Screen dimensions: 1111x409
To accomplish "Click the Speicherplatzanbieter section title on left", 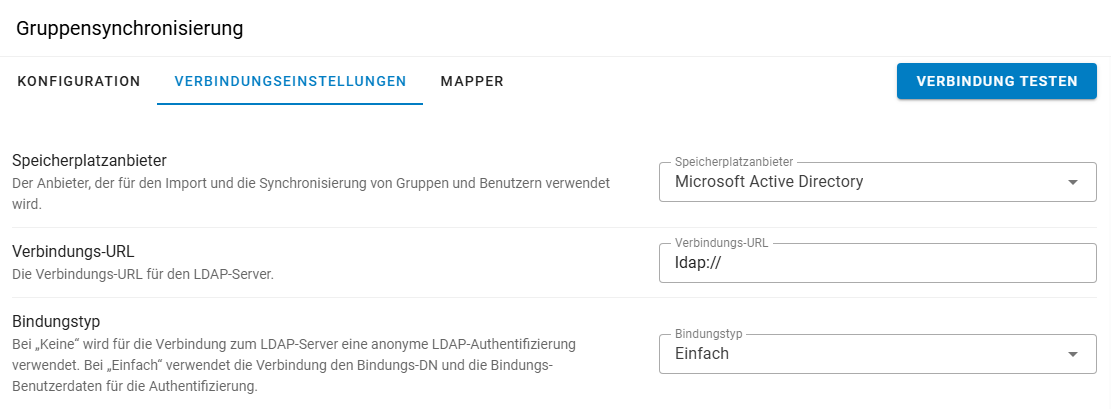I will (89, 161).
